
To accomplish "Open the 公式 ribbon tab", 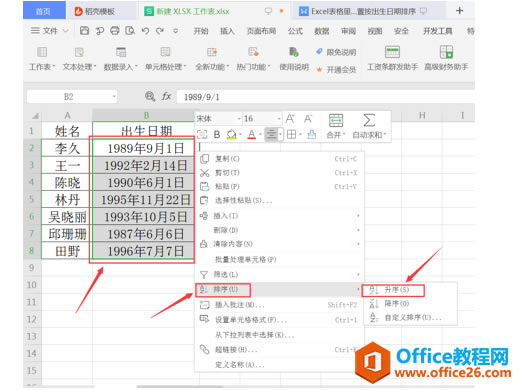I will (295, 31).
